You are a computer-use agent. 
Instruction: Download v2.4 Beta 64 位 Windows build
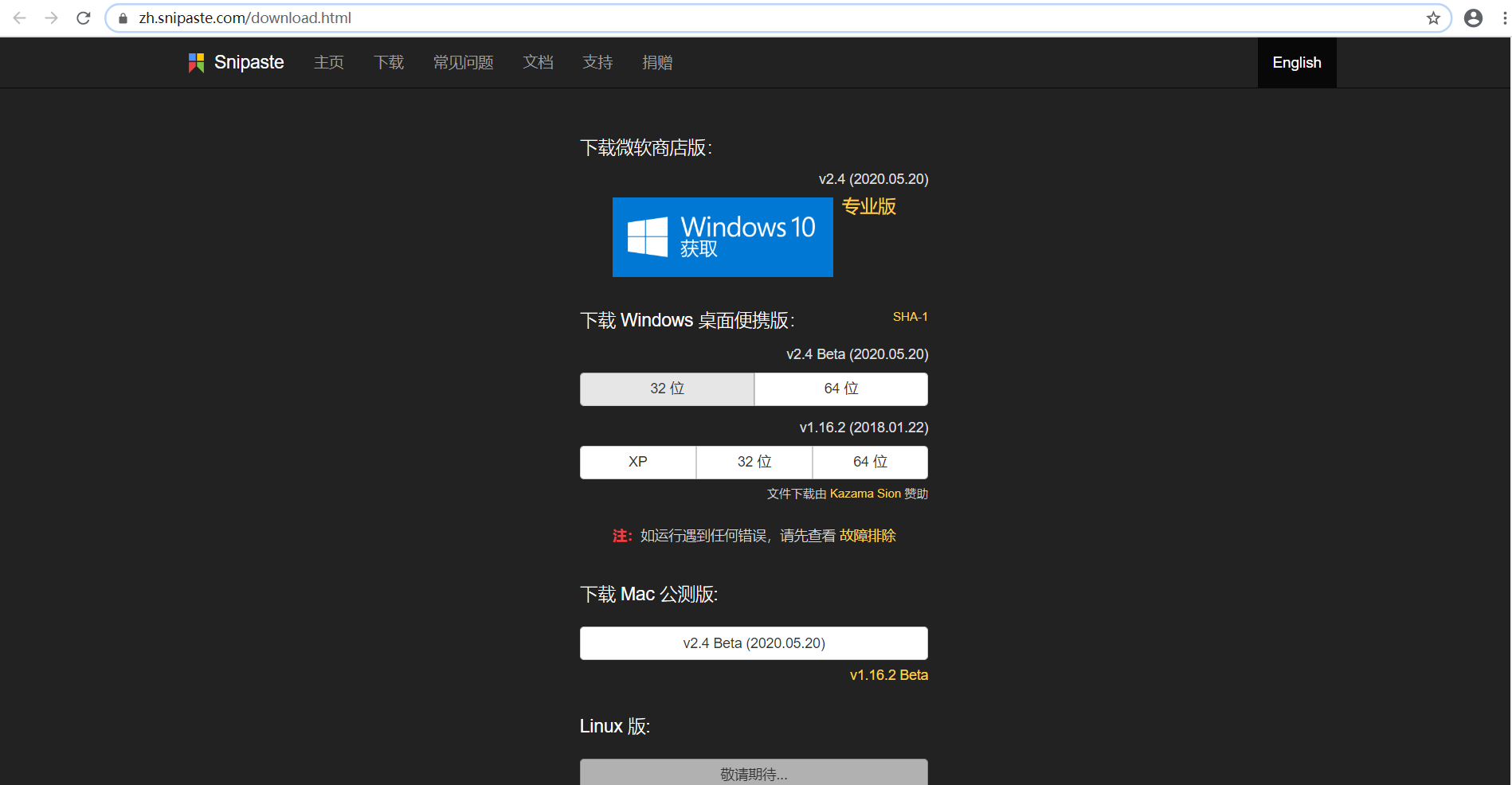click(x=841, y=389)
